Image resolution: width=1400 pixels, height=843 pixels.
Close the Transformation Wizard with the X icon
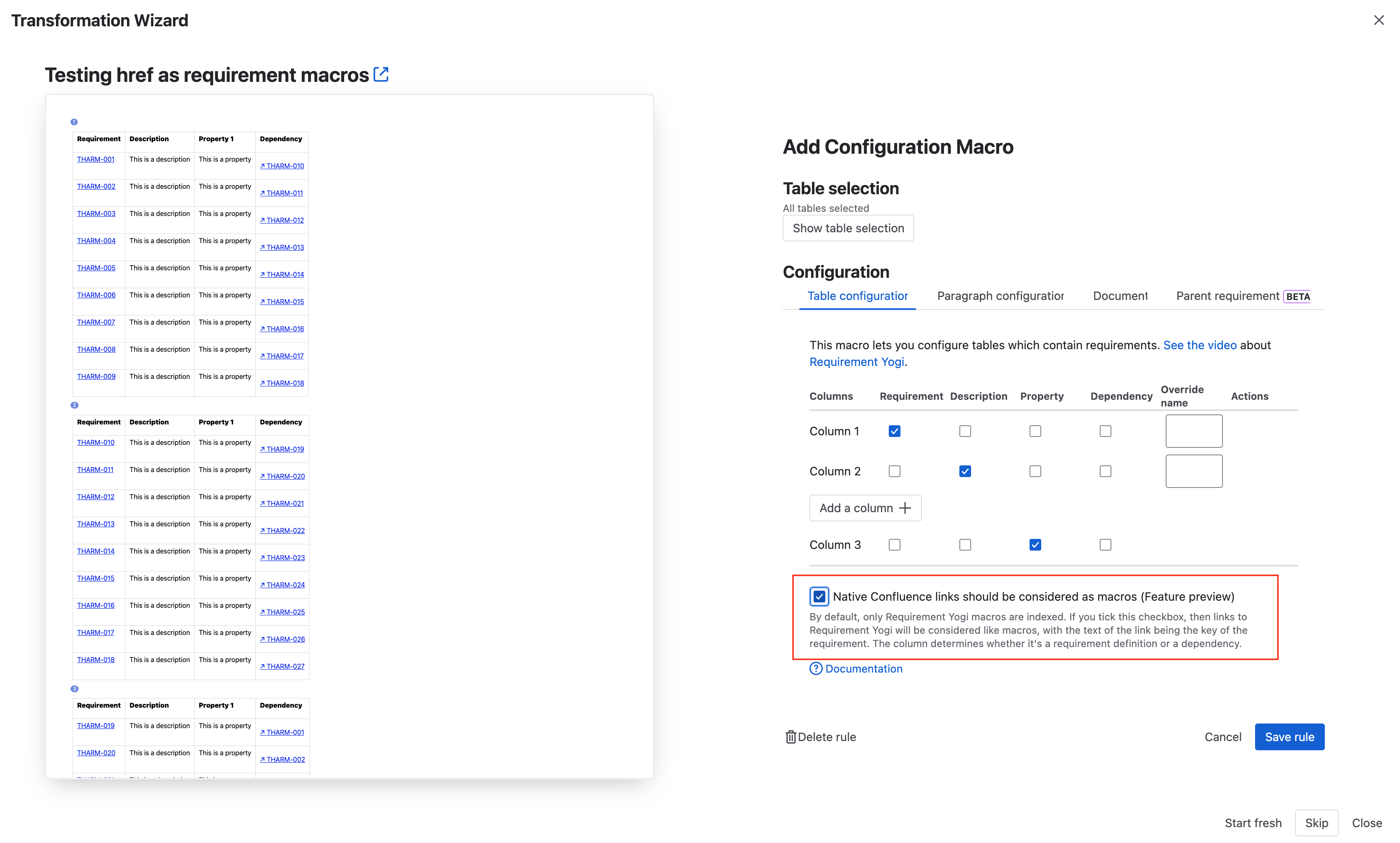pos(1379,20)
